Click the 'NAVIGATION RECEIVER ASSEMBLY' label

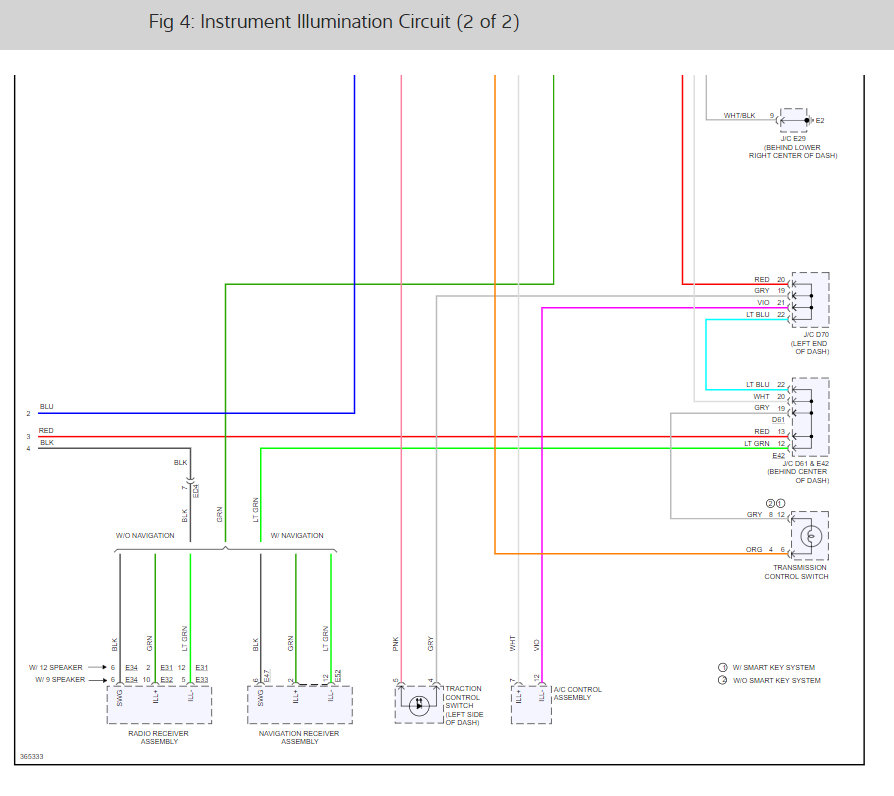299,737
